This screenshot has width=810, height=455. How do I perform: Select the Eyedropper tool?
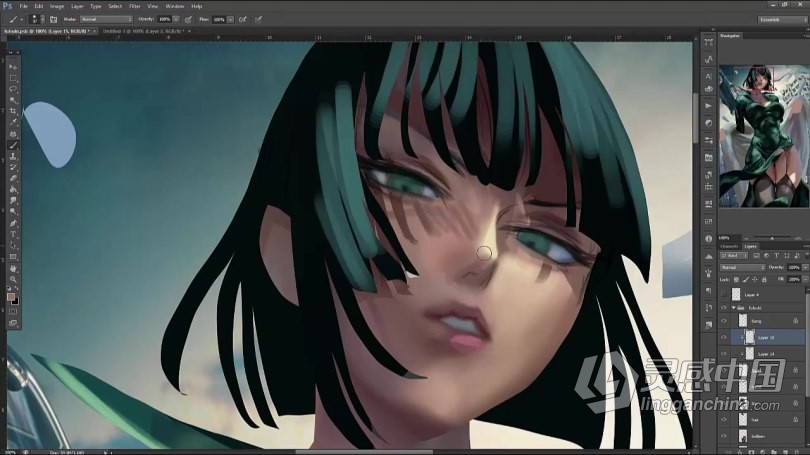pyautogui.click(x=13, y=122)
